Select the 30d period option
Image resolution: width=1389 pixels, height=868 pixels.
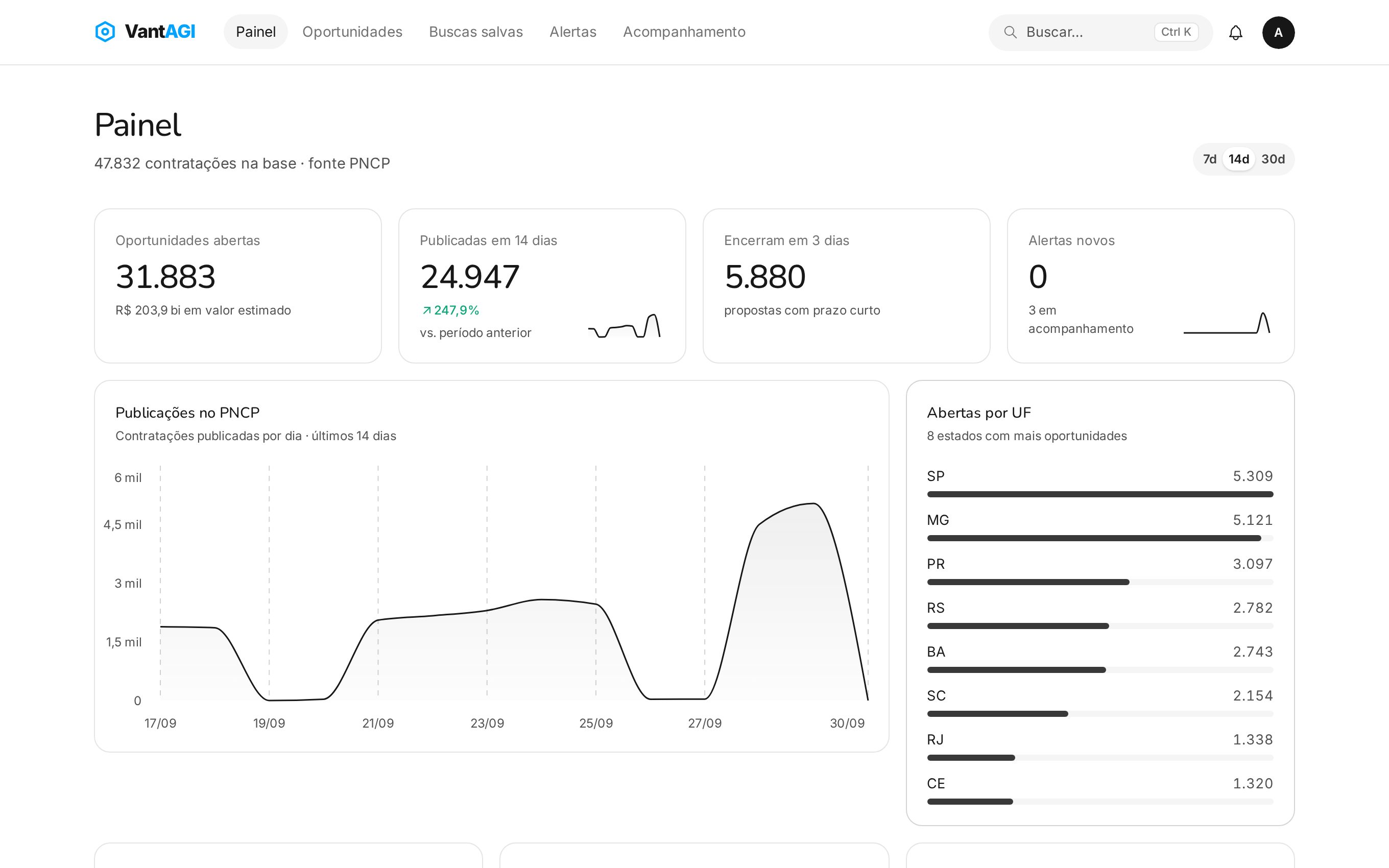coord(1273,159)
